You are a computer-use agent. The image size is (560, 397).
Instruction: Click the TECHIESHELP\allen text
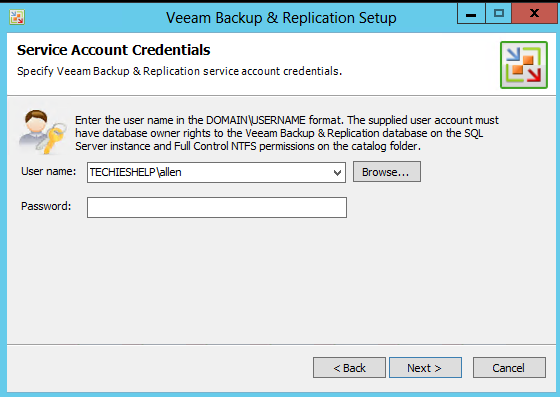[135, 172]
